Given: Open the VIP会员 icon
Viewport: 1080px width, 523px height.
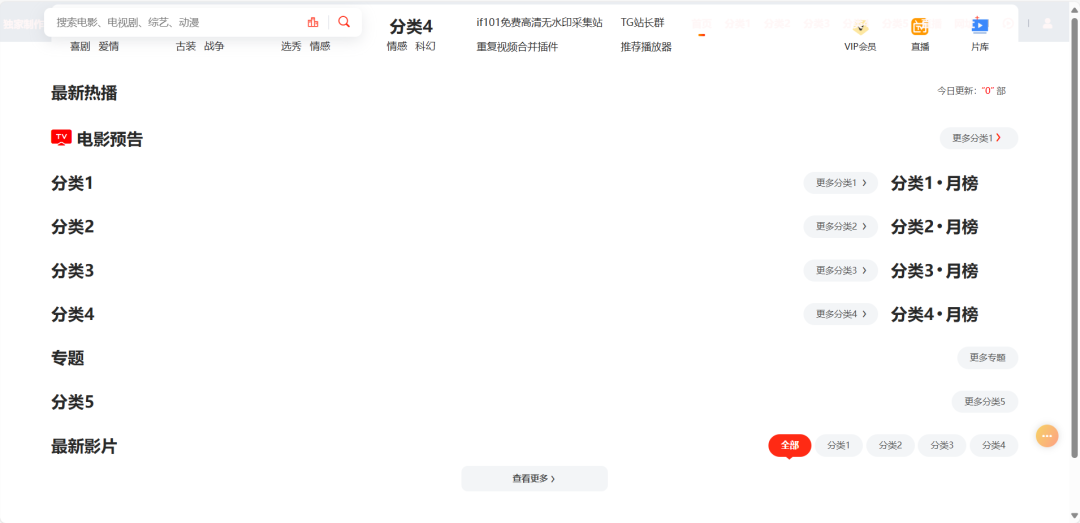Looking at the screenshot, I should 860,27.
